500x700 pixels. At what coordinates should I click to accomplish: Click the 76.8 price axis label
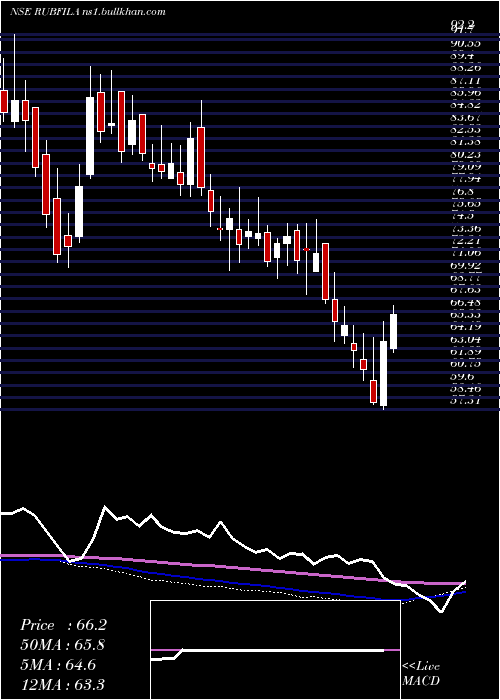pyautogui.click(x=462, y=192)
